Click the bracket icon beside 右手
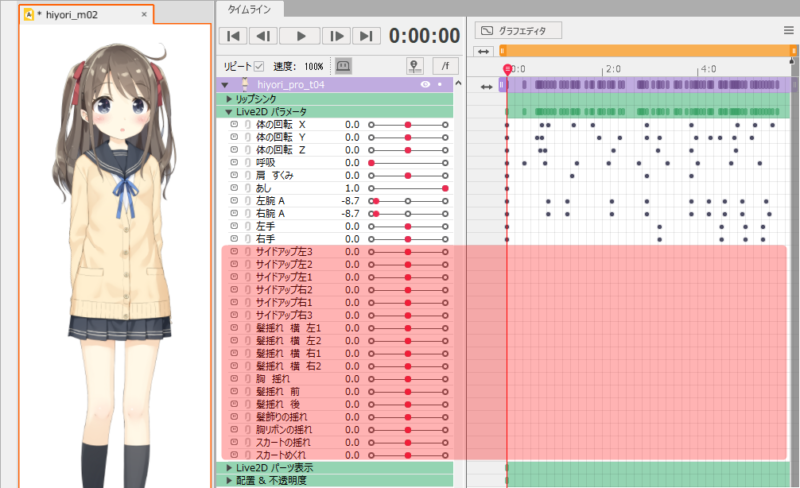 click(x=247, y=239)
